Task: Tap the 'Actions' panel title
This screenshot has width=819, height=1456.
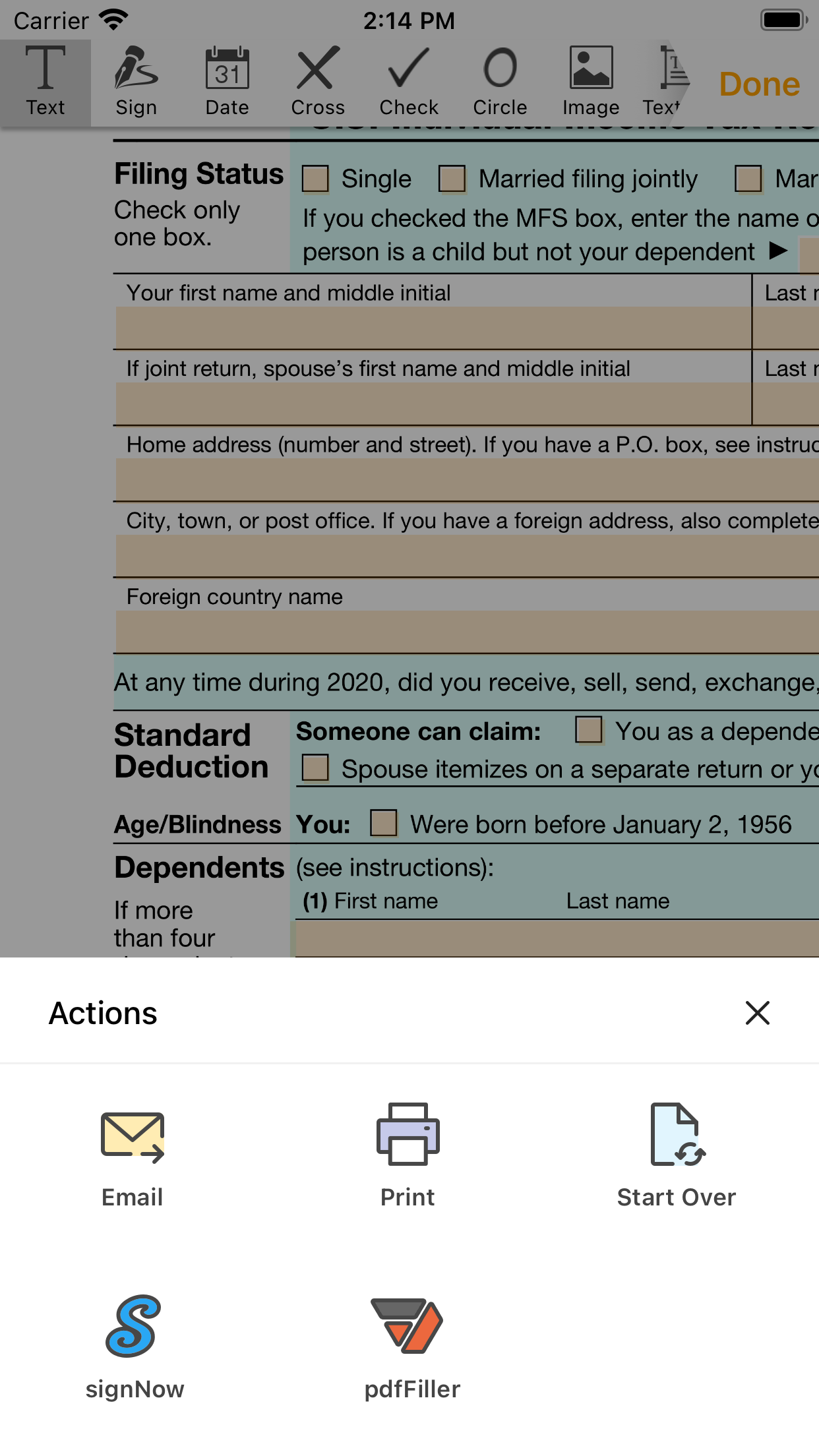Action: pyautogui.click(x=104, y=1013)
